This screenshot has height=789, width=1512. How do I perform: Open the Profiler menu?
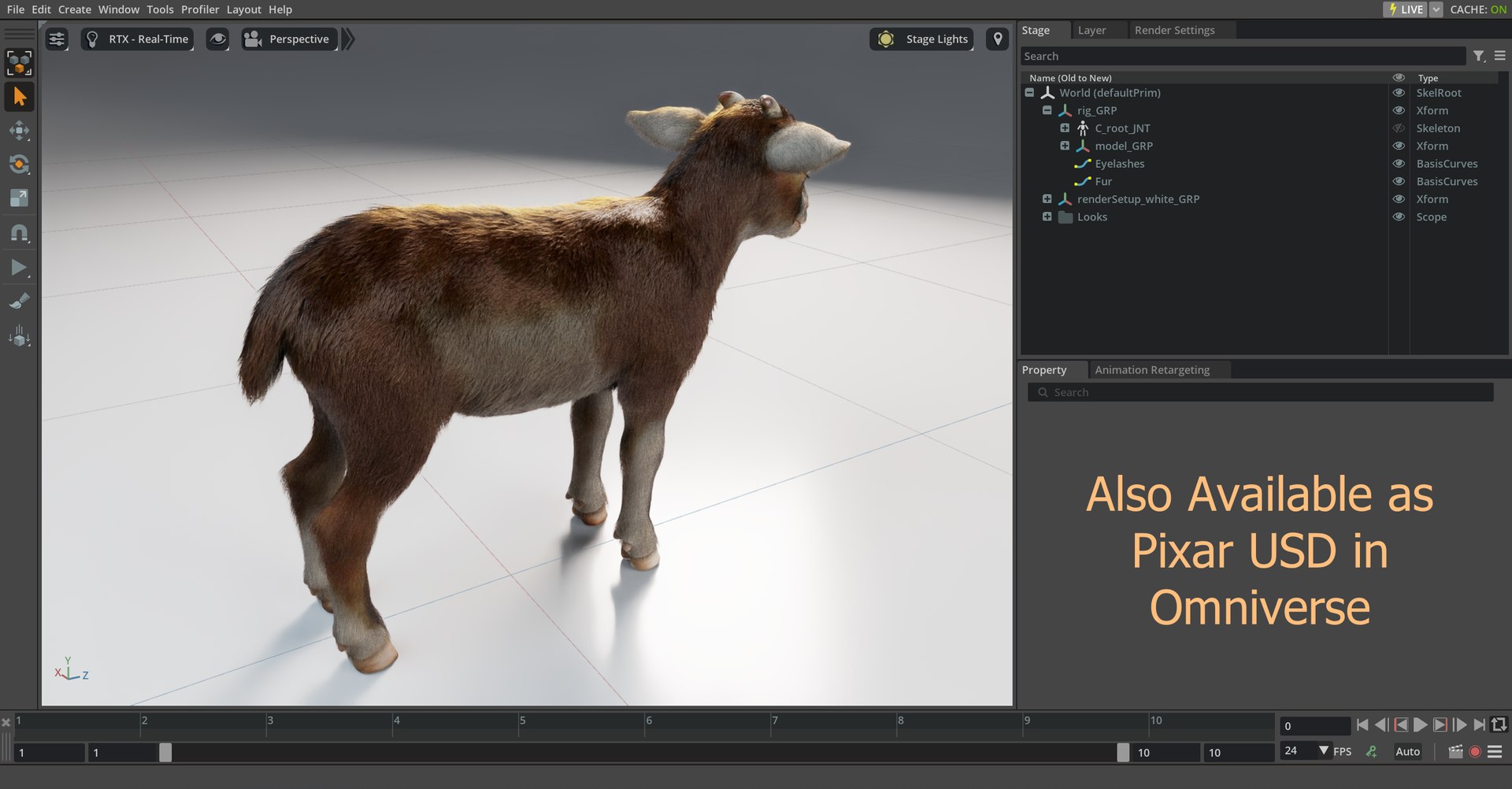coord(200,9)
